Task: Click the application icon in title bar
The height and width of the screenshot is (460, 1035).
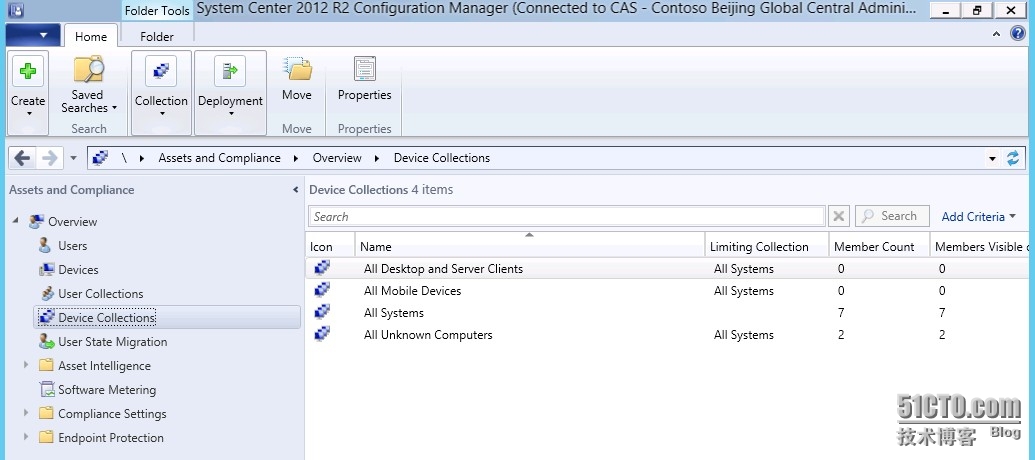Action: click(x=17, y=11)
